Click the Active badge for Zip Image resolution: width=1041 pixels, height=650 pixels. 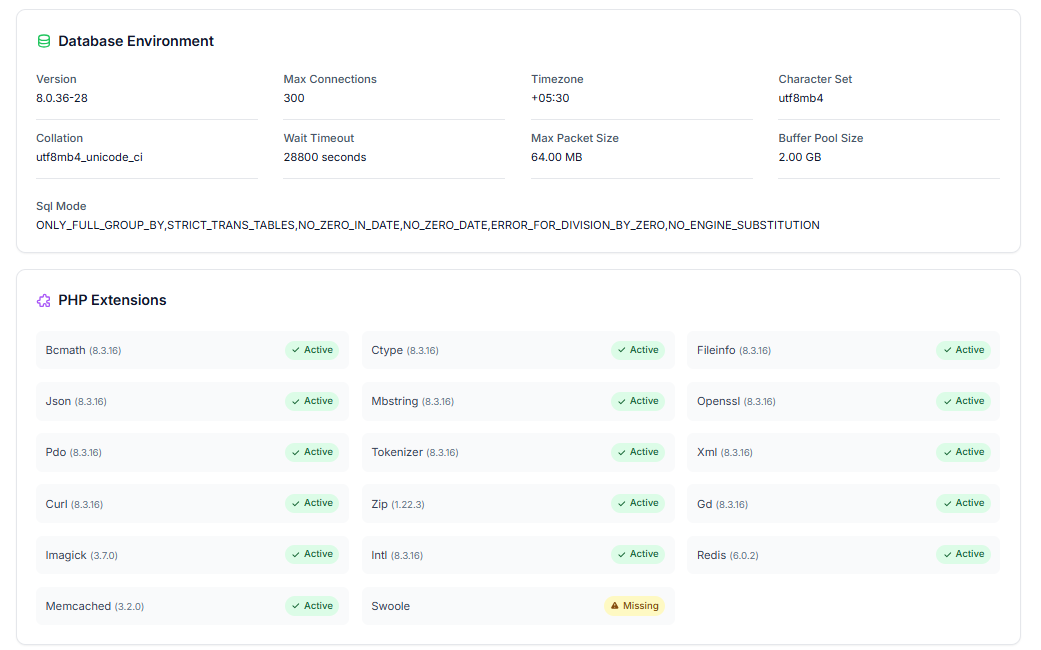[638, 503]
